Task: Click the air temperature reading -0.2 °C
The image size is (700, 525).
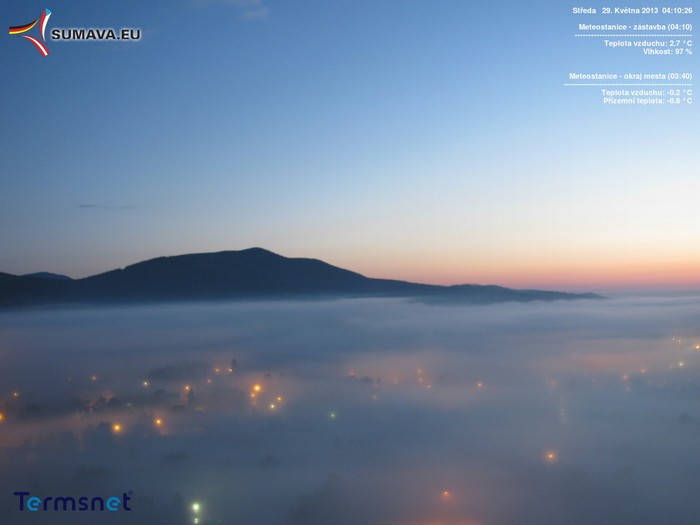Action: [x=660, y=92]
